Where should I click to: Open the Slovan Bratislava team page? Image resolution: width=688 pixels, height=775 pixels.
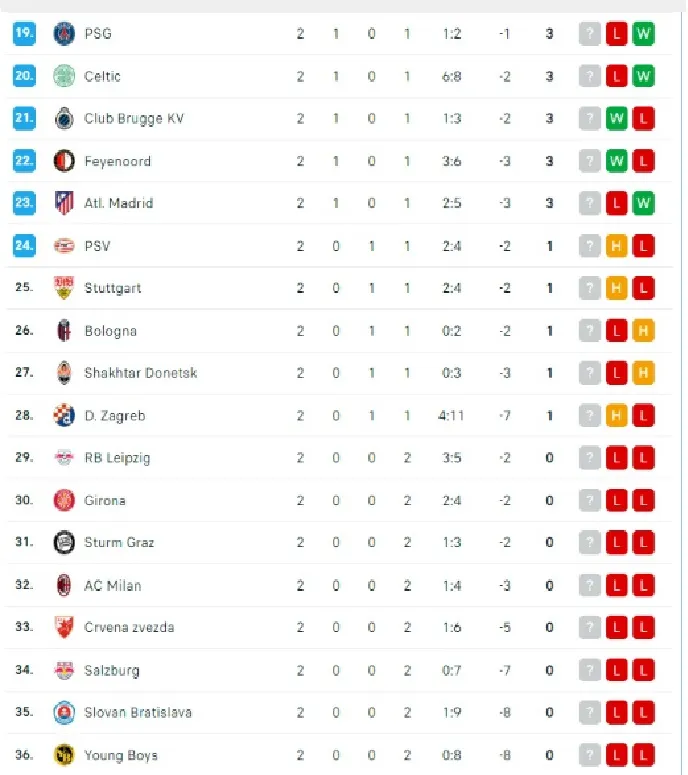(138, 713)
